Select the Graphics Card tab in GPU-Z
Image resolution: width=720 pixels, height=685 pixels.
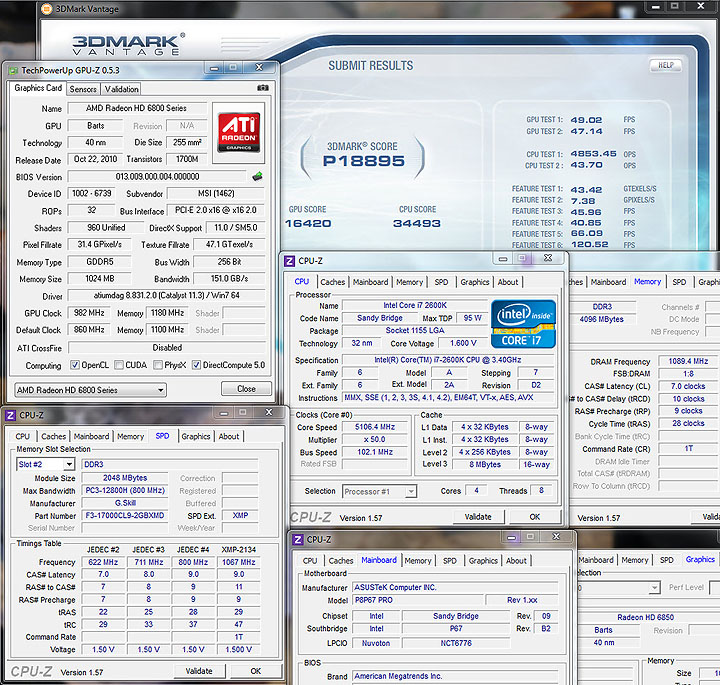(x=38, y=88)
